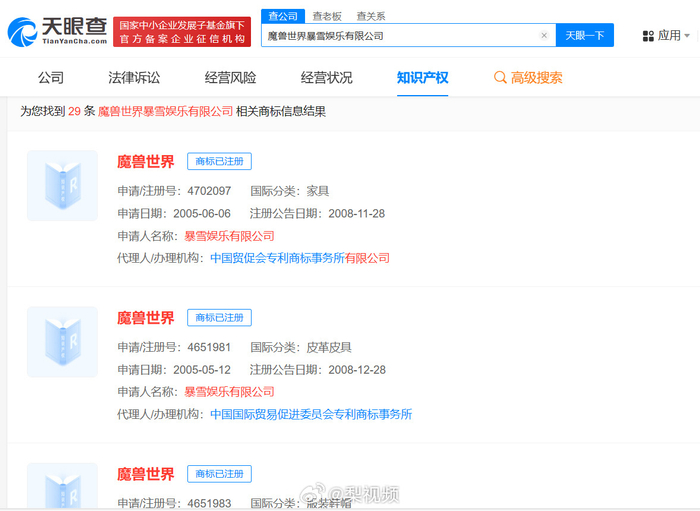The image size is (700, 511).
Task: Click the result count 29
Action: (74, 111)
